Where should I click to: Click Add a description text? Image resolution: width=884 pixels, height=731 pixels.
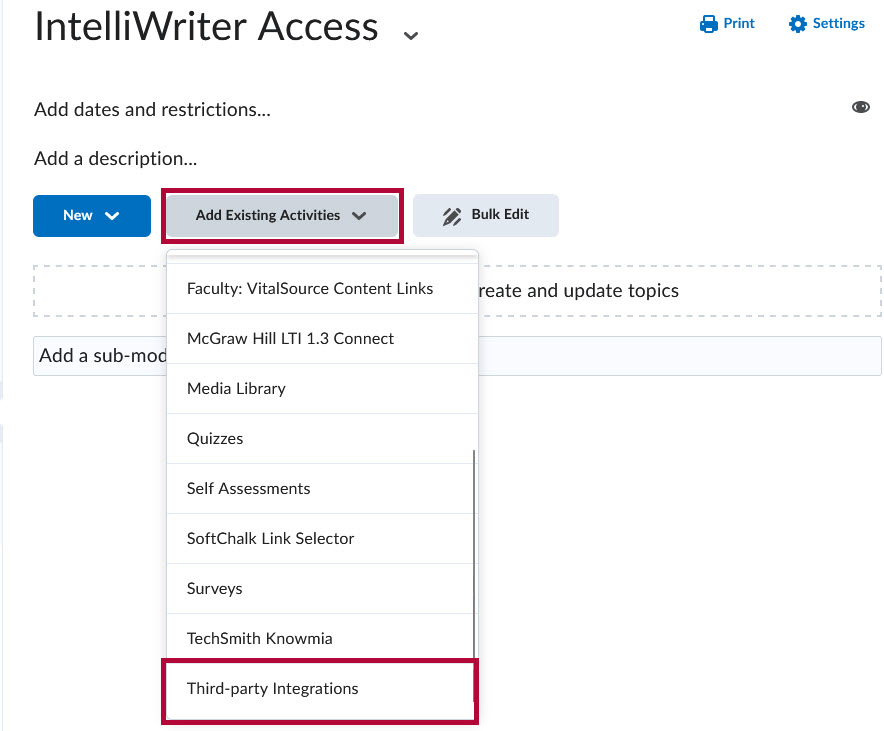115,158
